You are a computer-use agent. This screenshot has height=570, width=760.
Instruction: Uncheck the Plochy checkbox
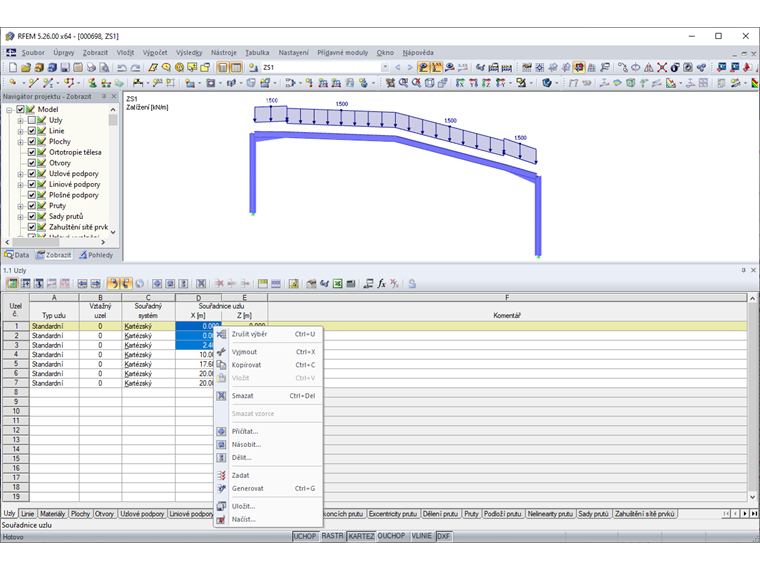[x=32, y=141]
